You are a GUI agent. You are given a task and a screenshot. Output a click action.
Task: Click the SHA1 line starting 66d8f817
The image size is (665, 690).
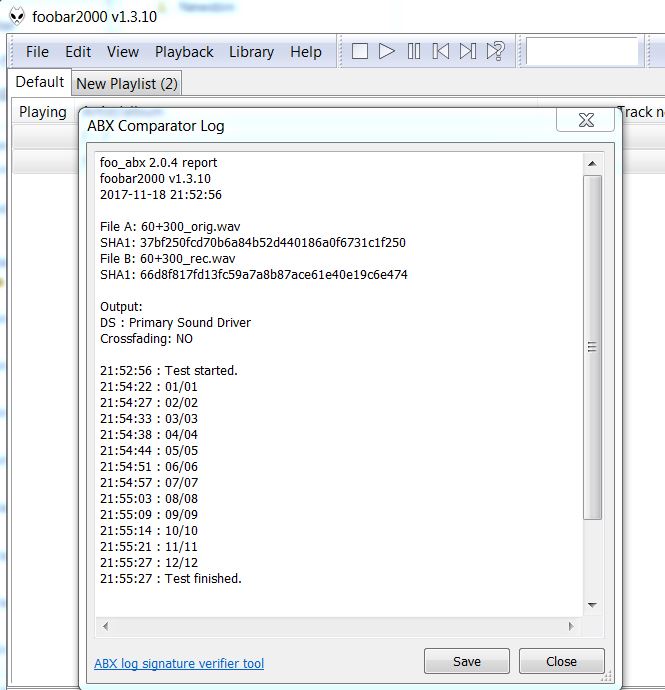(x=254, y=275)
